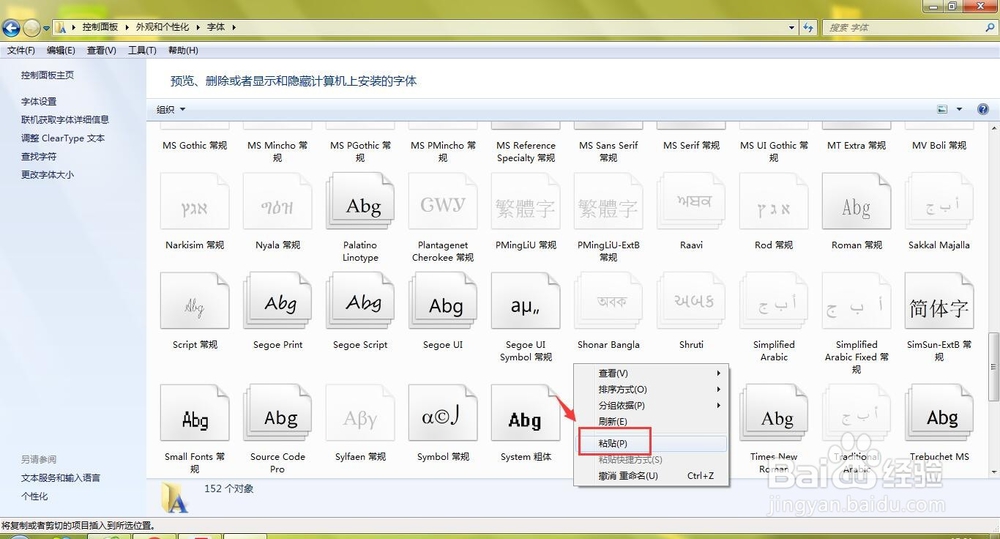1000x539 pixels.
Task: Select the Trebuchet MS font icon
Action: coord(939,413)
